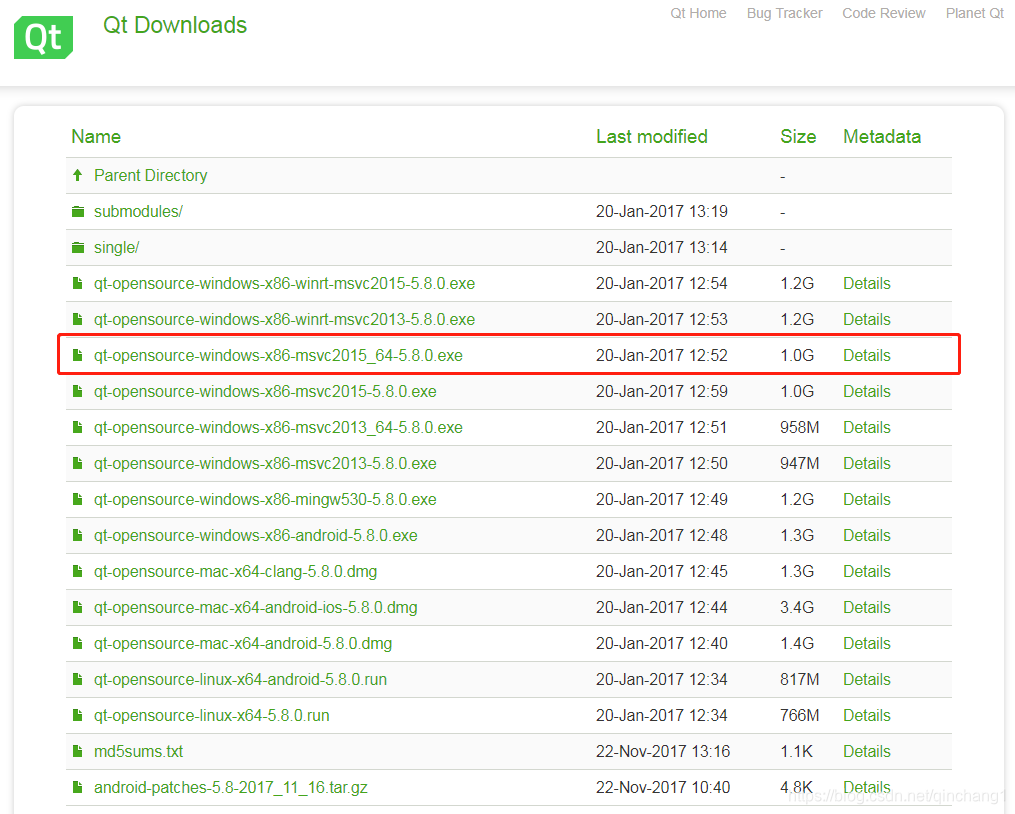The width and height of the screenshot is (1015, 814).
Task: Download qt-opensource-windows-x86-winrt-msvc2015-5.8.0.exe
Action: 284,284
